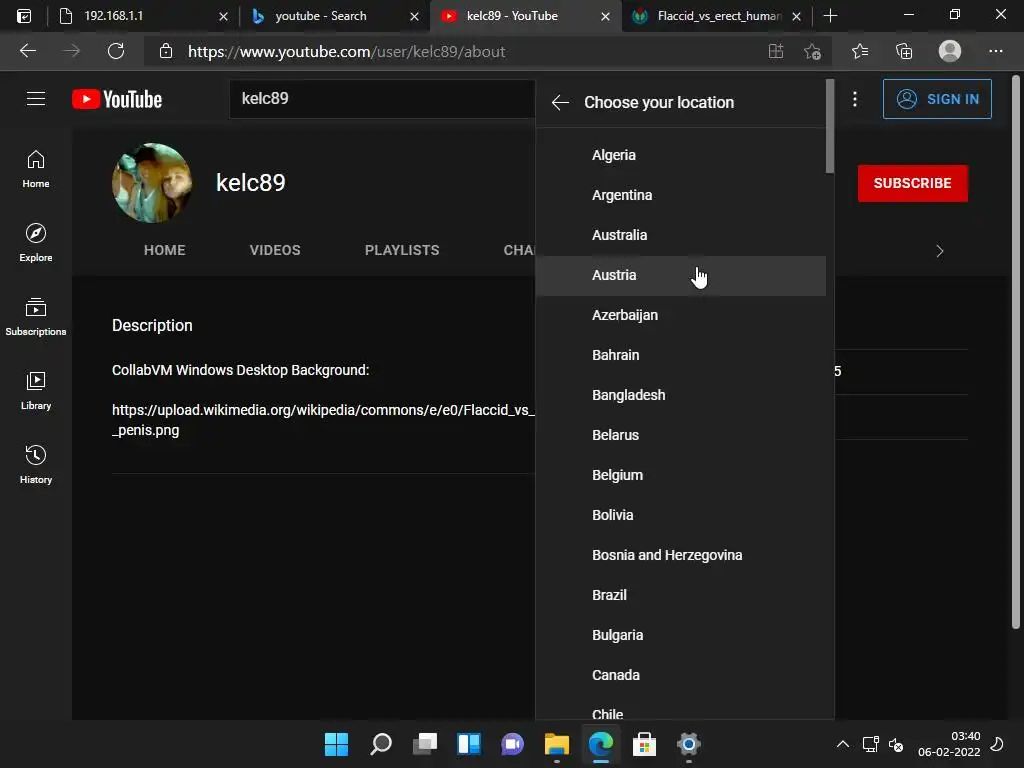This screenshot has height=768, width=1024.
Task: Select Canada as location
Action: 680,675
